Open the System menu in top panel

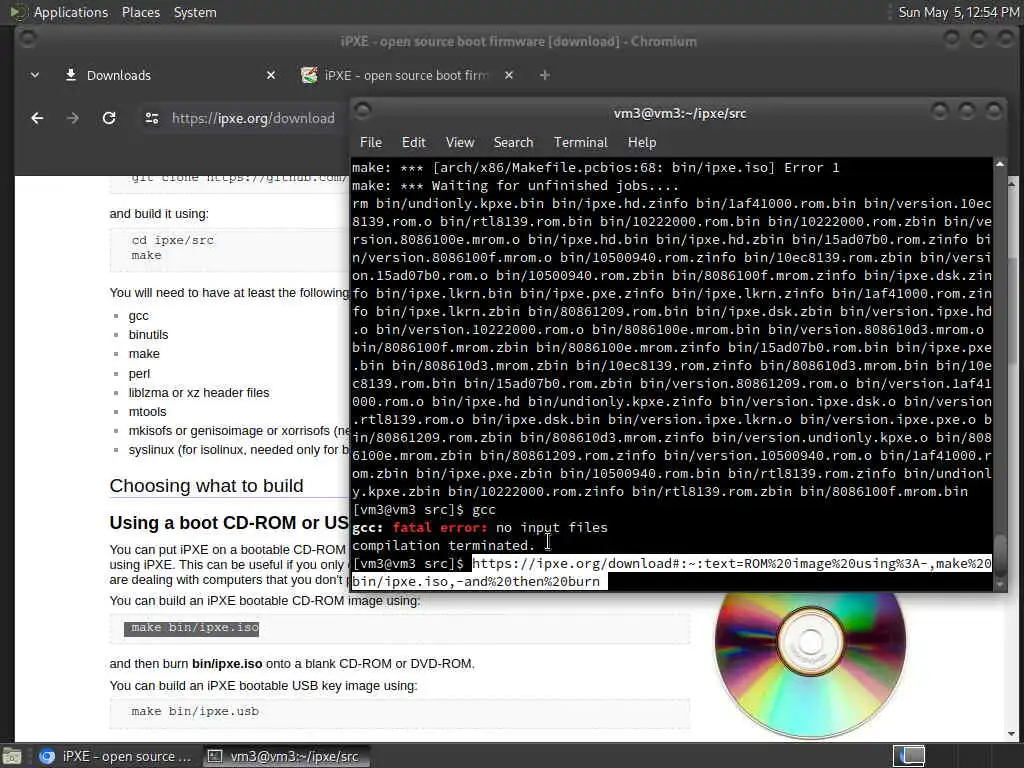coord(195,12)
